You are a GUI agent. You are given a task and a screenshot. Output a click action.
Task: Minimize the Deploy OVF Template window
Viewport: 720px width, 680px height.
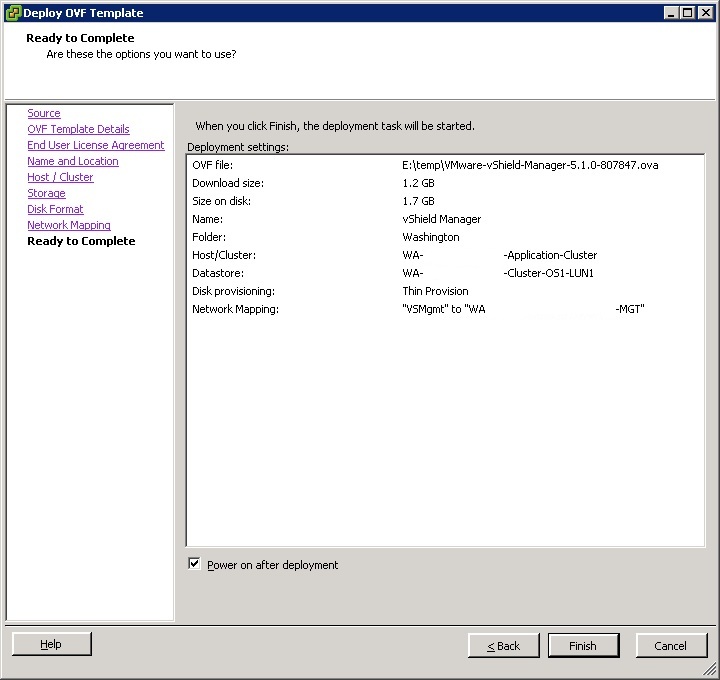(x=670, y=13)
